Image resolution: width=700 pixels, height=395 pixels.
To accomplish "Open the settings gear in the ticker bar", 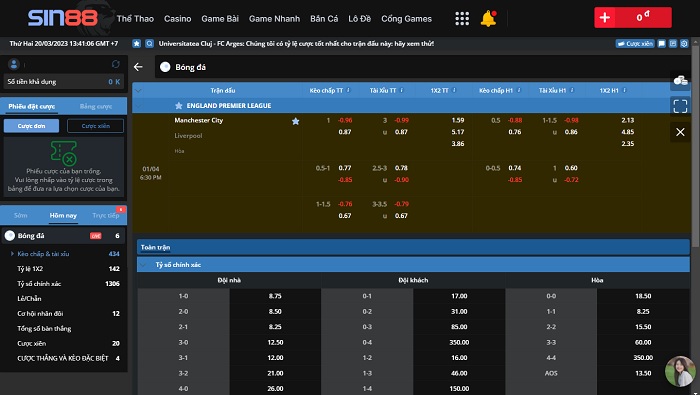I will click(x=684, y=43).
